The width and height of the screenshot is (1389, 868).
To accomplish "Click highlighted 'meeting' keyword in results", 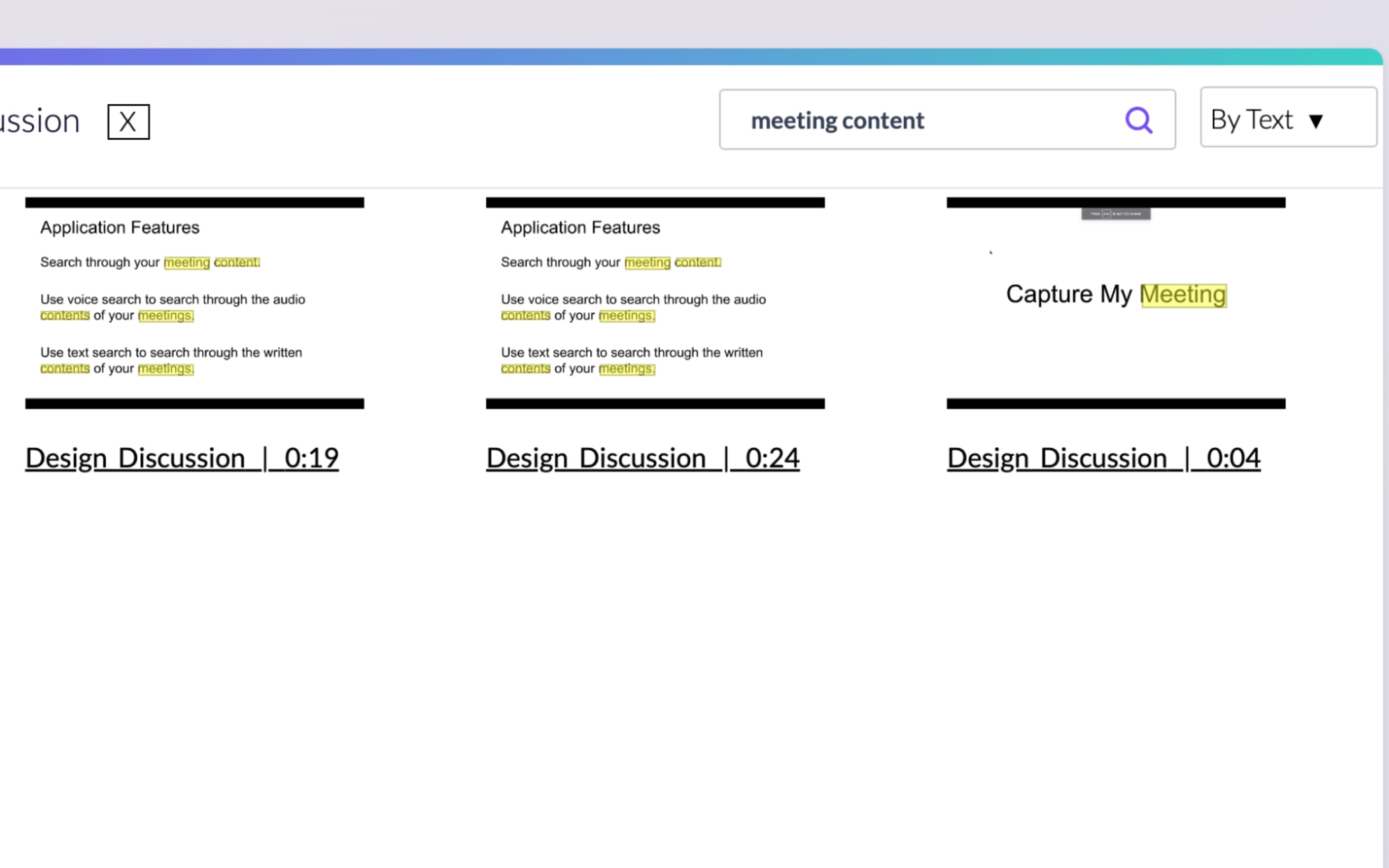I will pos(185,262).
